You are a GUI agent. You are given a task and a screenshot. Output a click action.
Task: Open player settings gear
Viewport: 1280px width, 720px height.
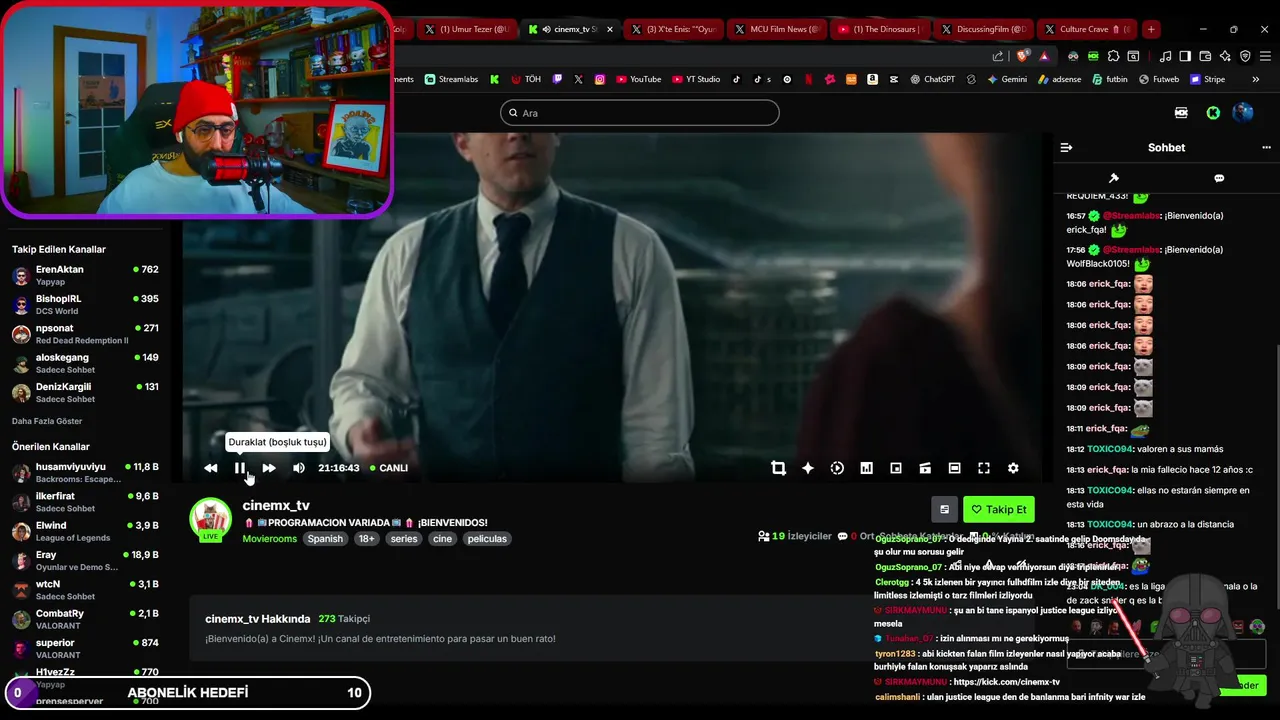tap(1013, 468)
